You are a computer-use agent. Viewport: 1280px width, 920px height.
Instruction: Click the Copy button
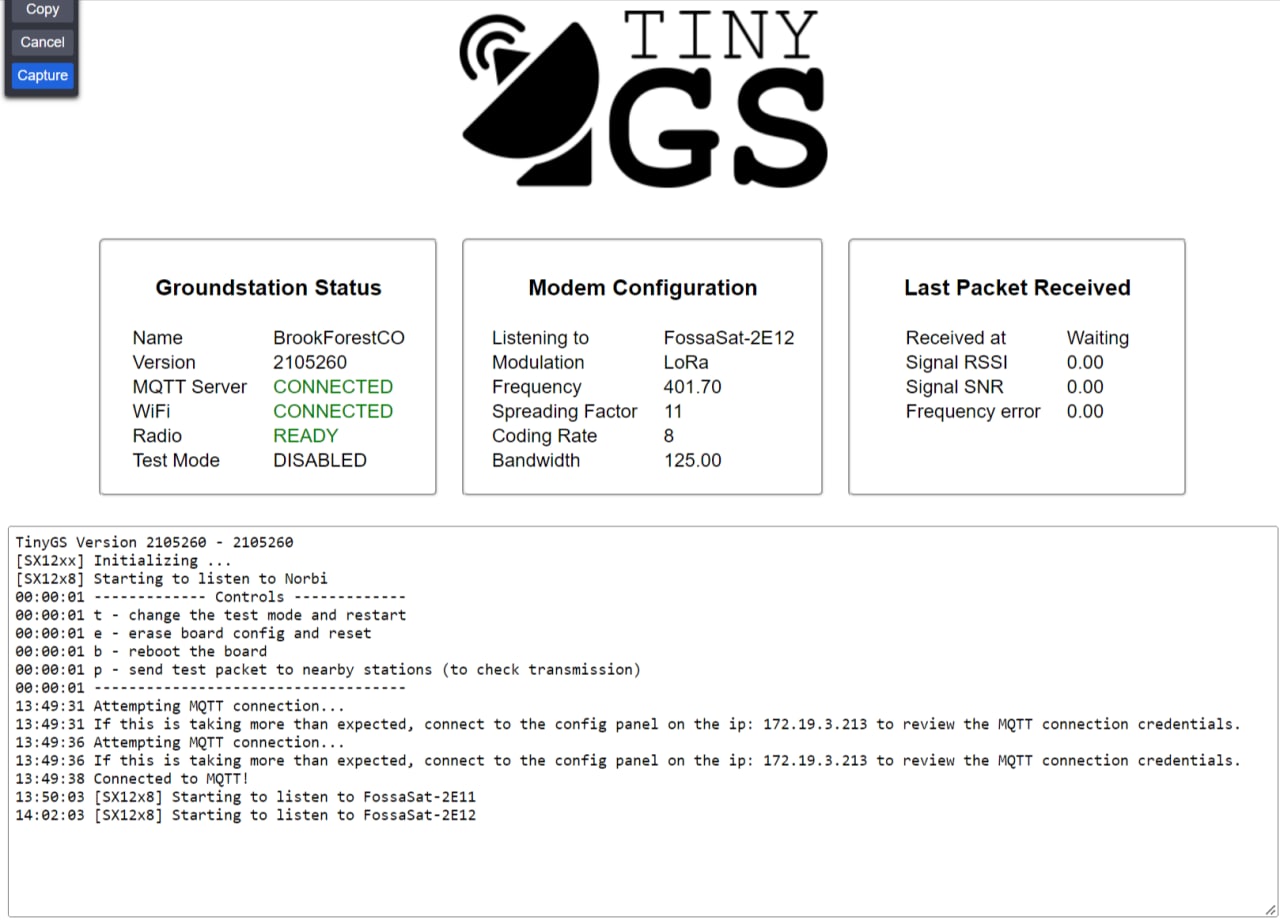click(x=42, y=10)
